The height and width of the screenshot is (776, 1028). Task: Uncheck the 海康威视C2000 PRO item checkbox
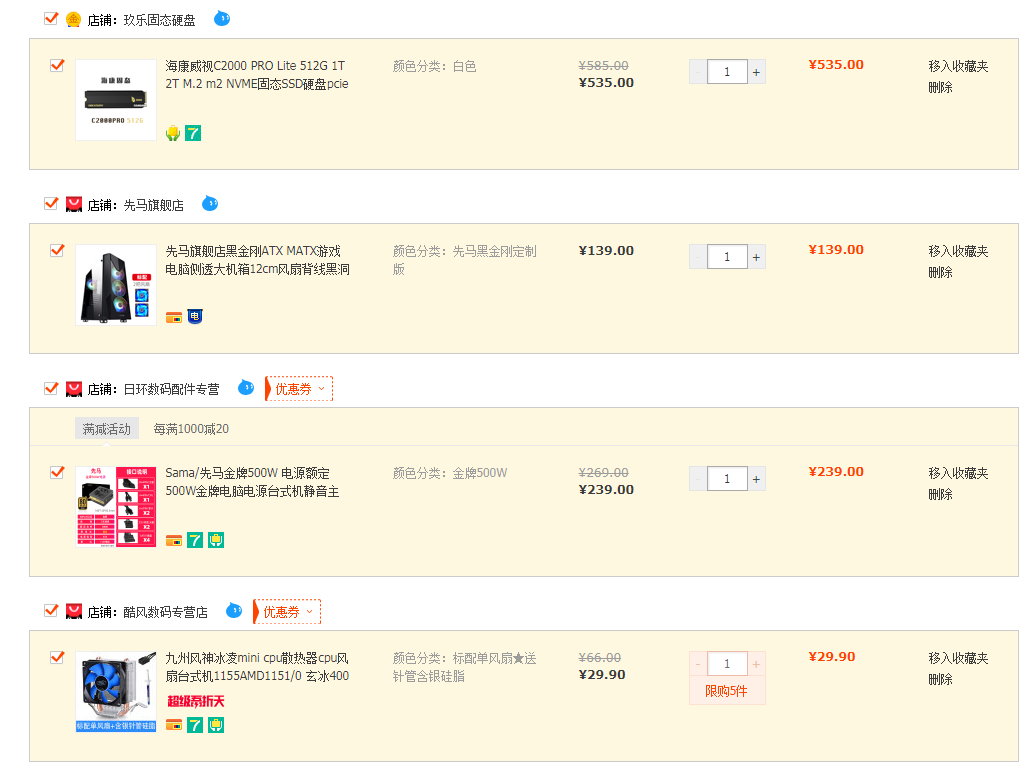57,65
